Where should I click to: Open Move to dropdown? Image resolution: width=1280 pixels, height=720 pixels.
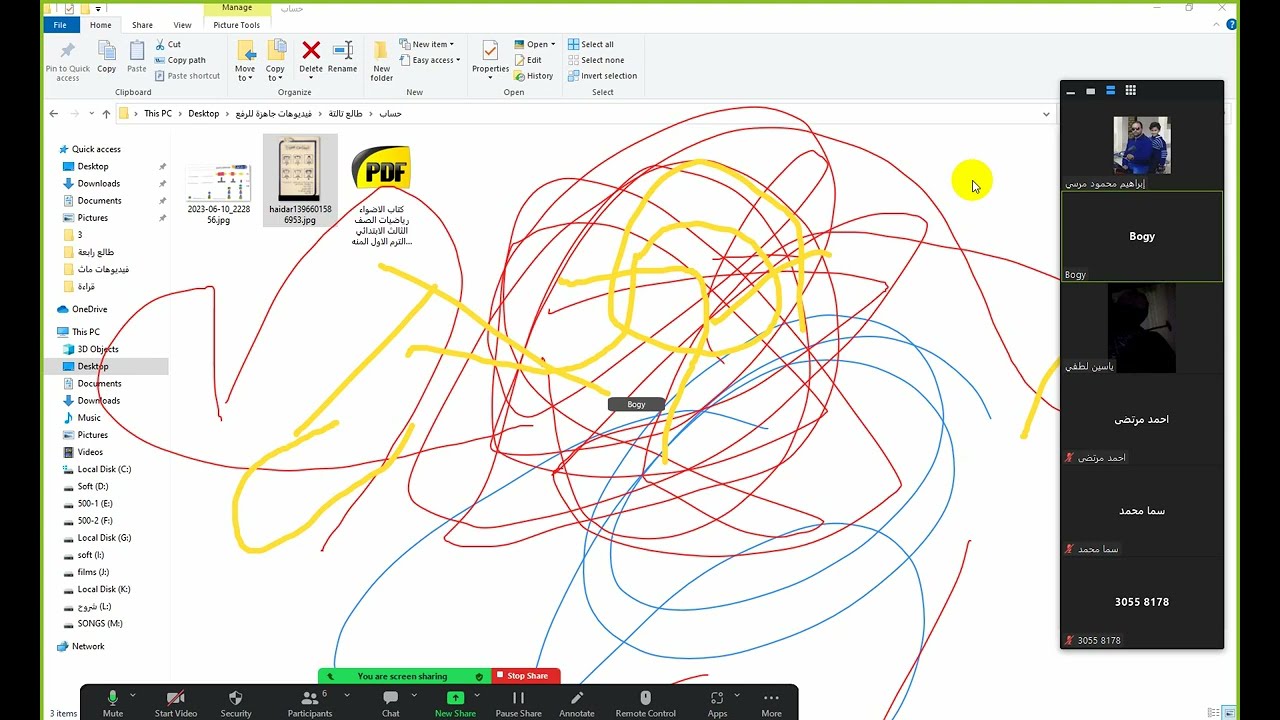click(245, 60)
